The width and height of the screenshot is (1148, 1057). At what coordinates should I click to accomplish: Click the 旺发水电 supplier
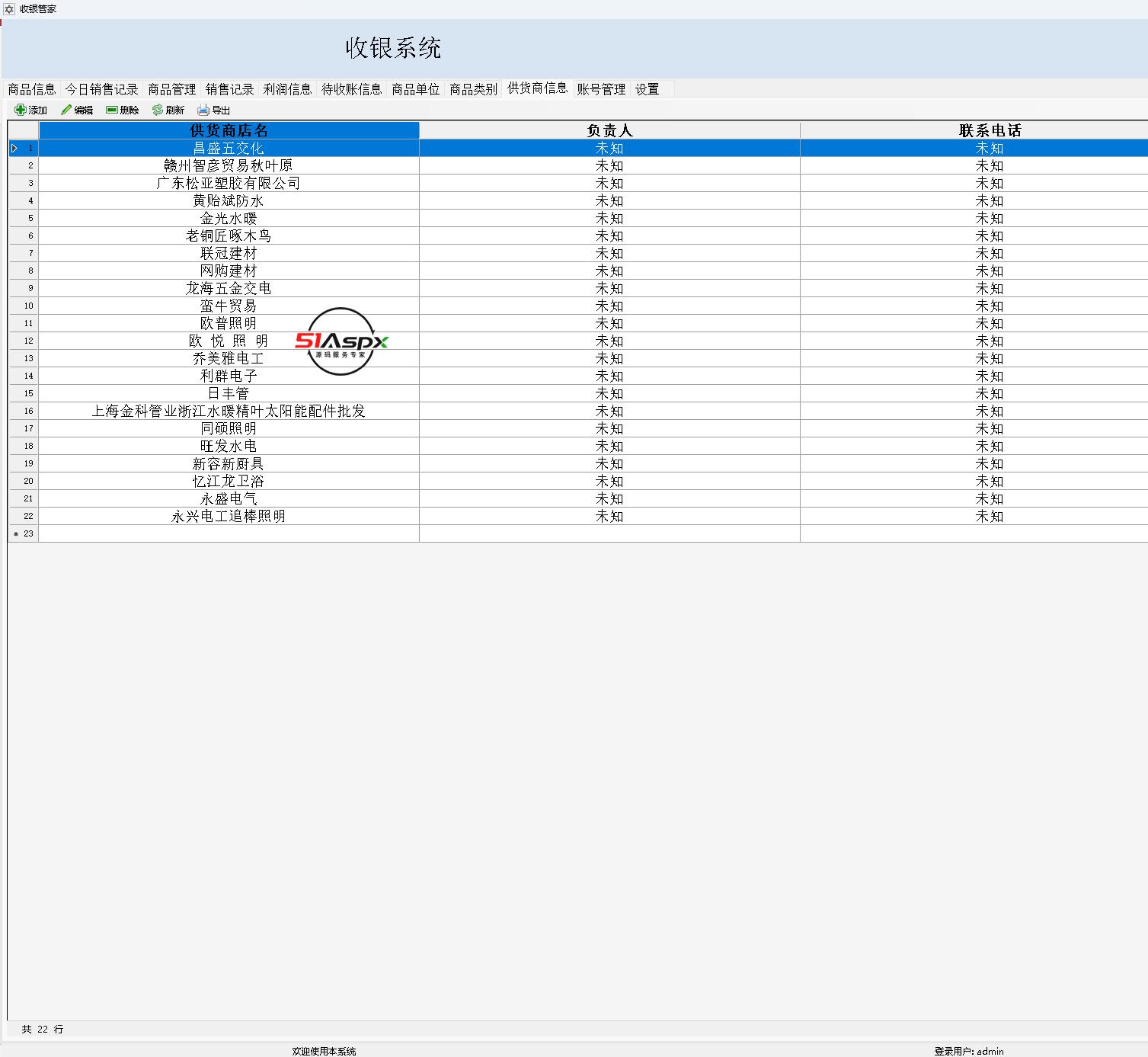click(229, 446)
